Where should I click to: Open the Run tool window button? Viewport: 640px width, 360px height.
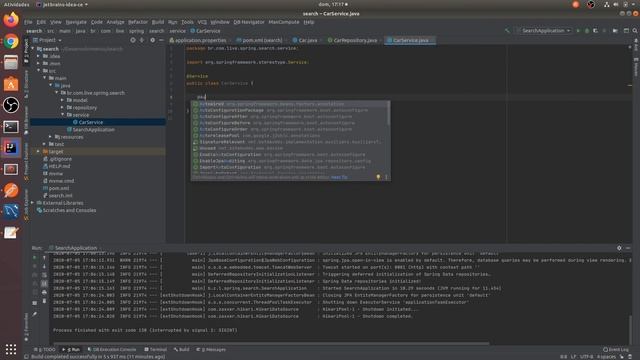click(x=71, y=349)
